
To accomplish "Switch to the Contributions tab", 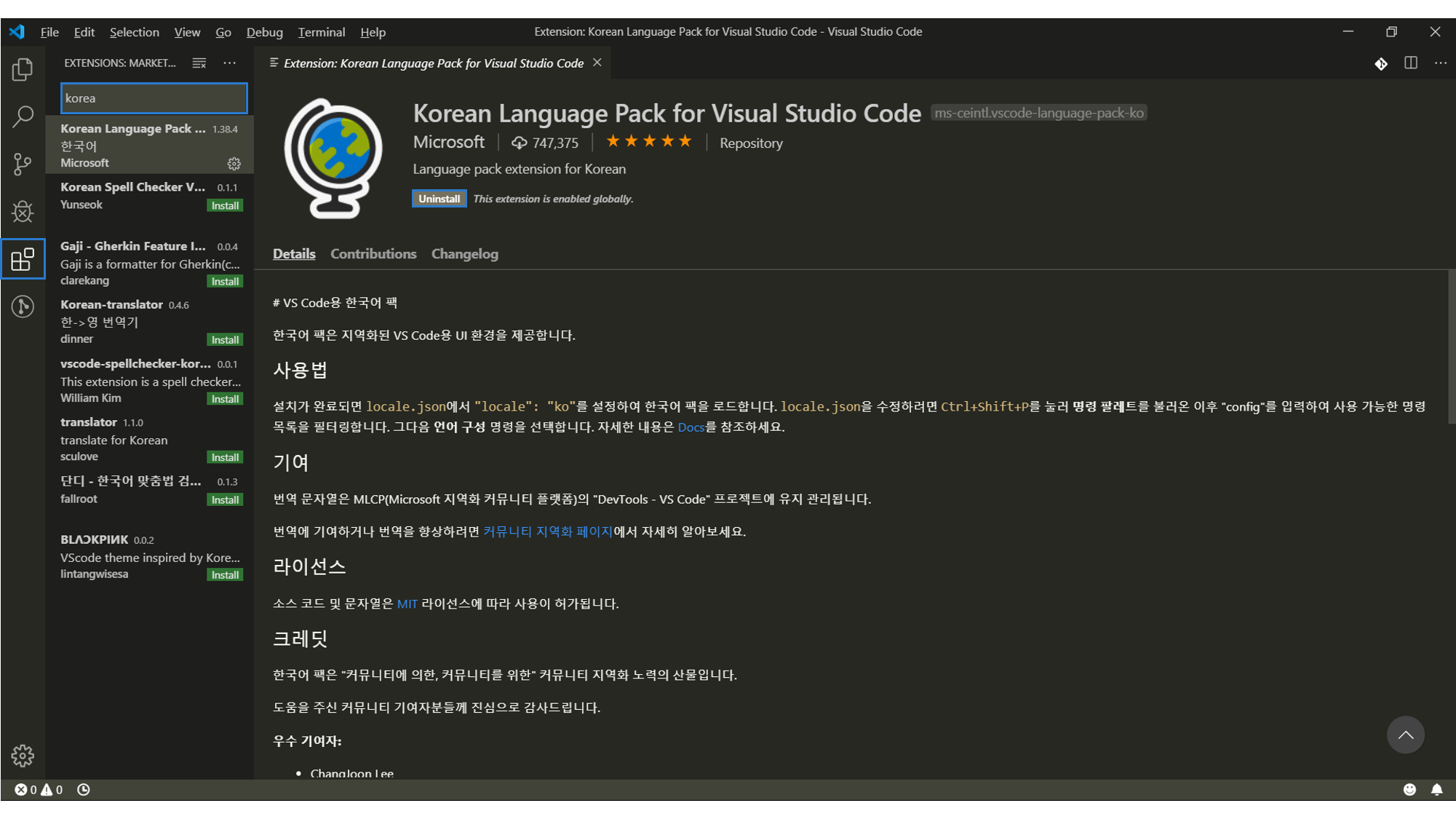I will tap(373, 254).
